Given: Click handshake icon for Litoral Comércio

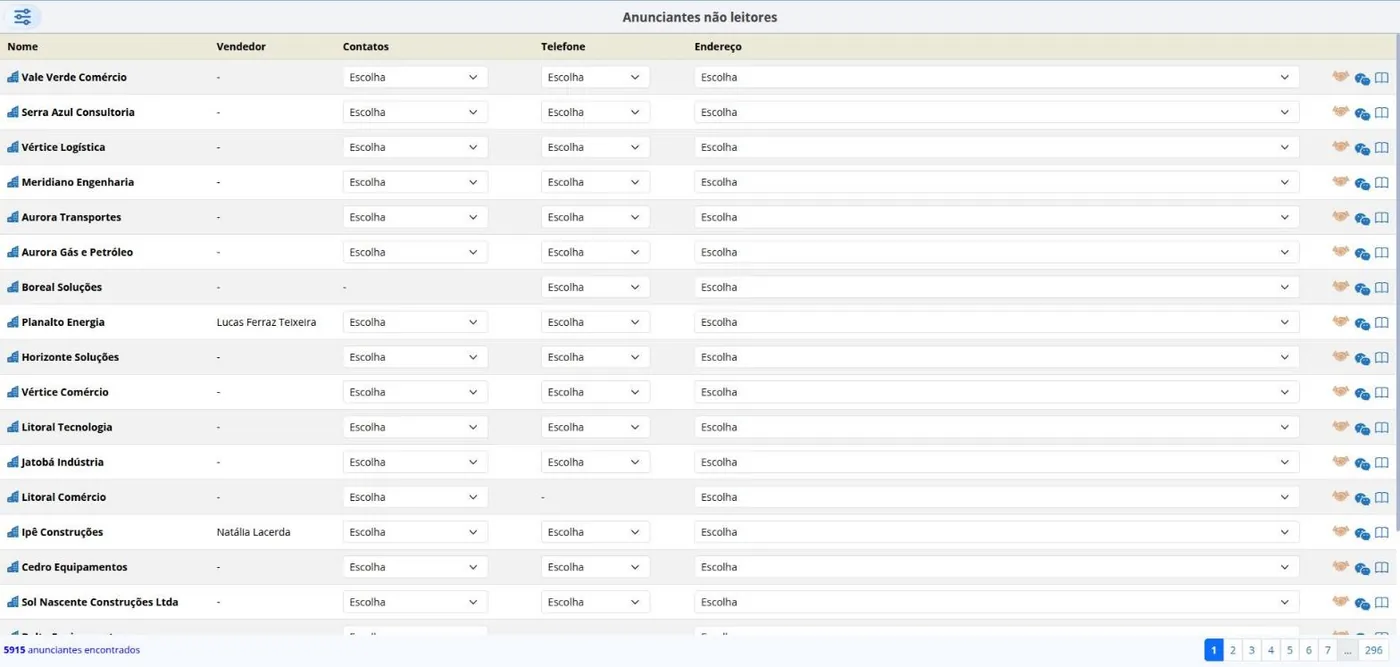Looking at the screenshot, I should [1341, 497].
